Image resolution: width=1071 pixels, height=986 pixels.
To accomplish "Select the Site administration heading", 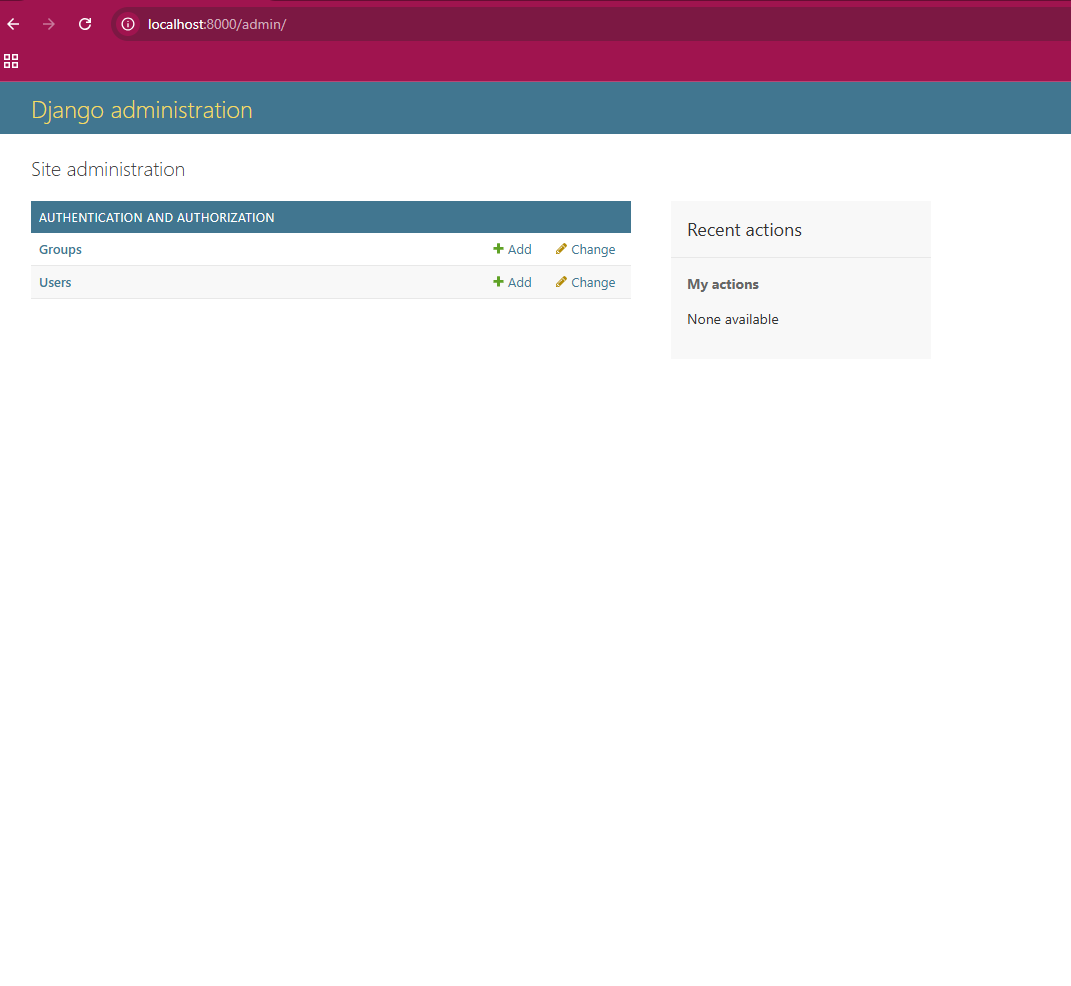I will pyautogui.click(x=108, y=169).
